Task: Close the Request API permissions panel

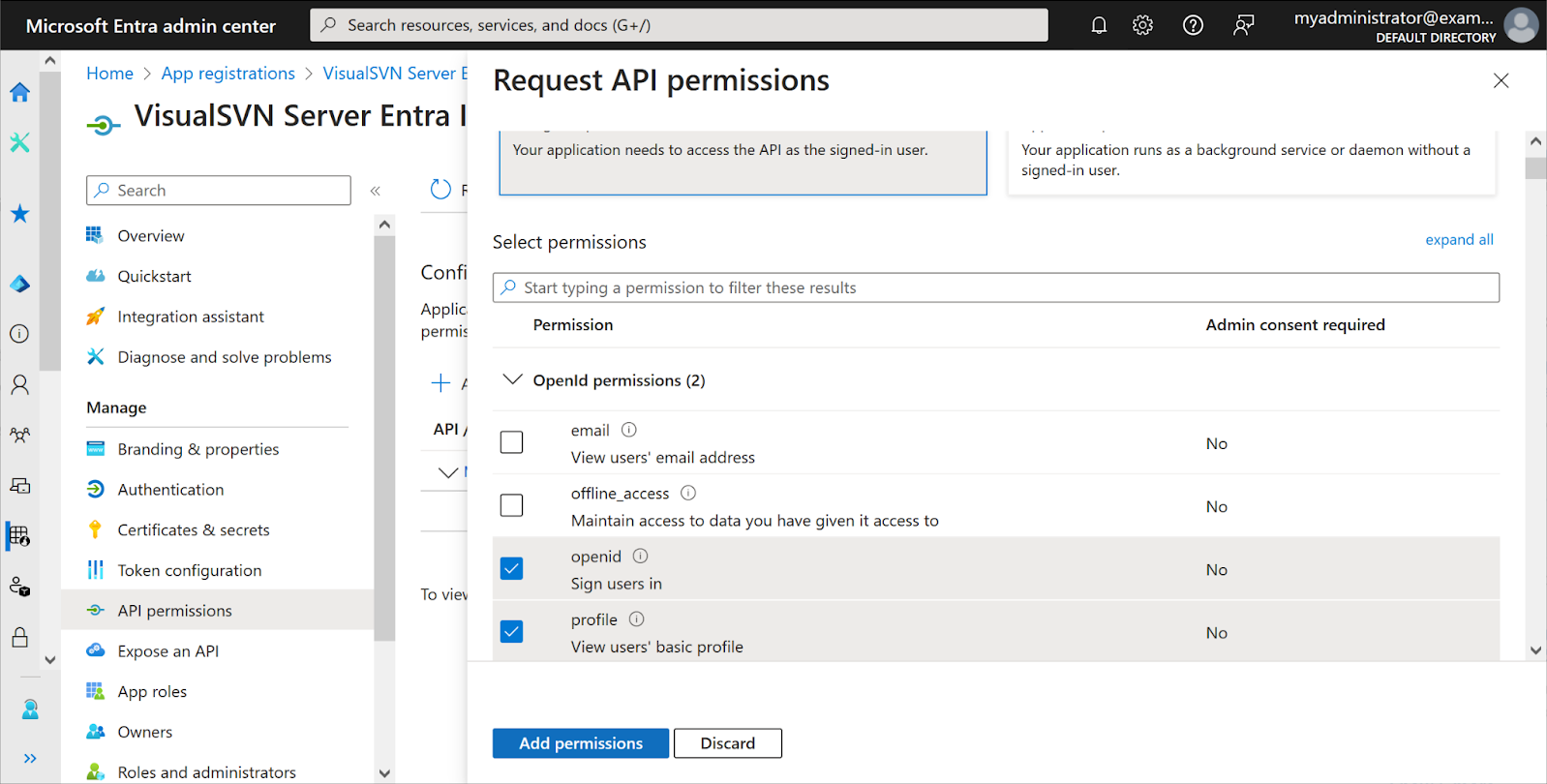Action: [x=1501, y=80]
